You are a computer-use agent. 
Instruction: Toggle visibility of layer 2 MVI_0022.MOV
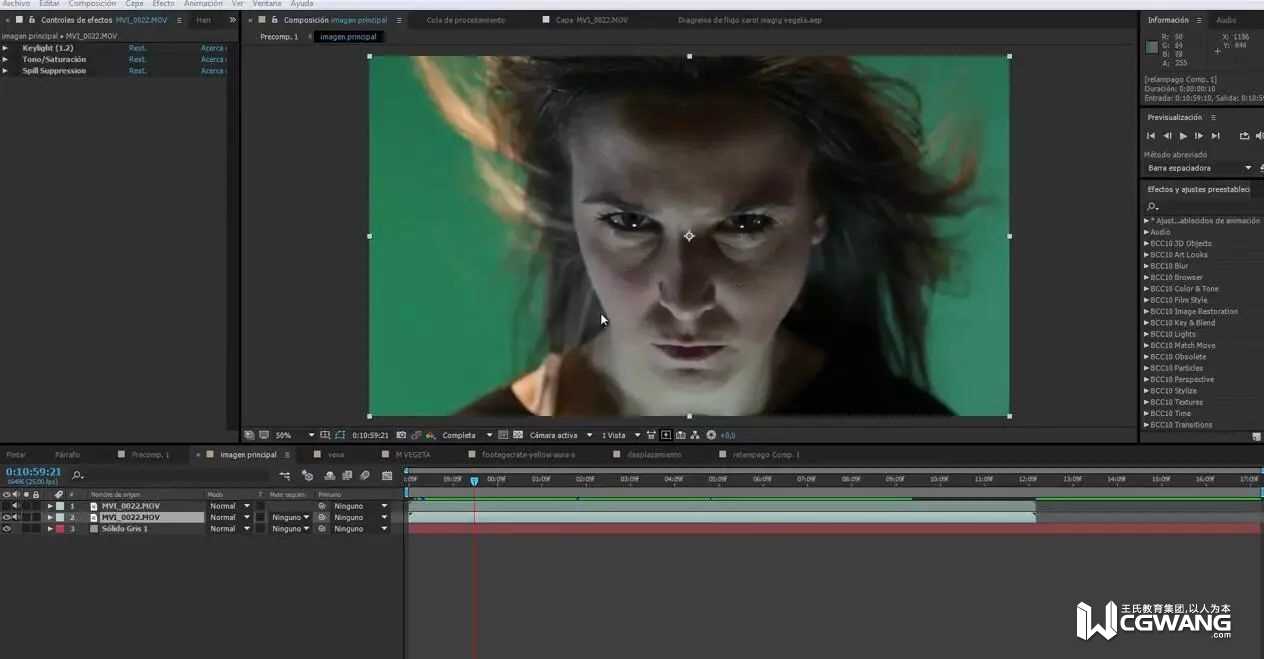[6, 517]
